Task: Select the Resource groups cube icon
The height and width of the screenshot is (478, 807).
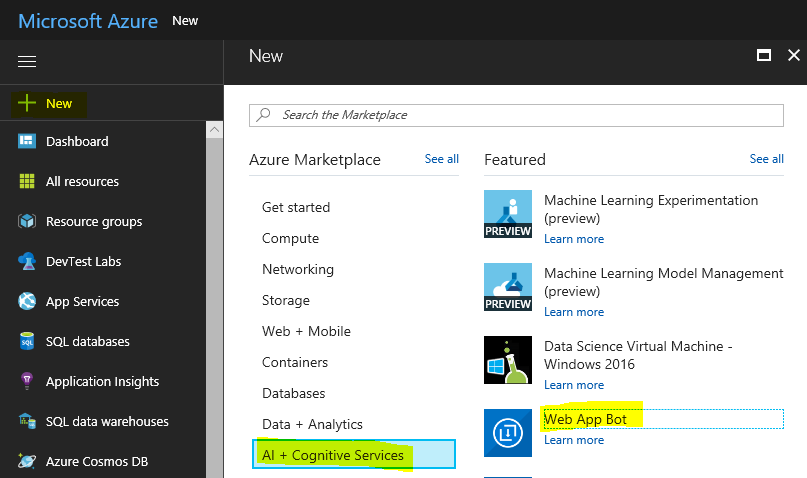Action: point(27,222)
